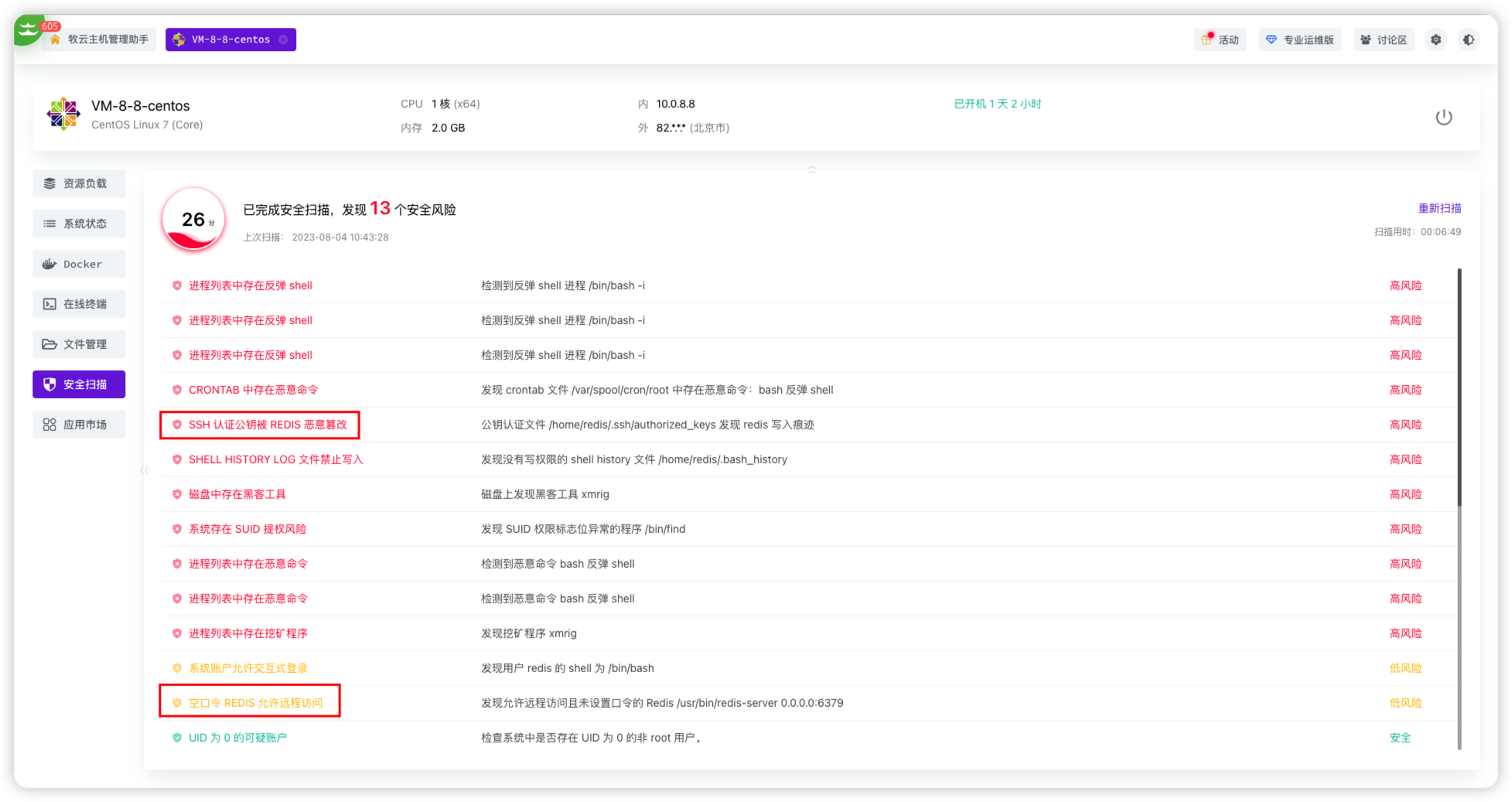Open the 牧云主机管理助手 home tab
This screenshot has height=802, width=1512.
coord(100,39)
